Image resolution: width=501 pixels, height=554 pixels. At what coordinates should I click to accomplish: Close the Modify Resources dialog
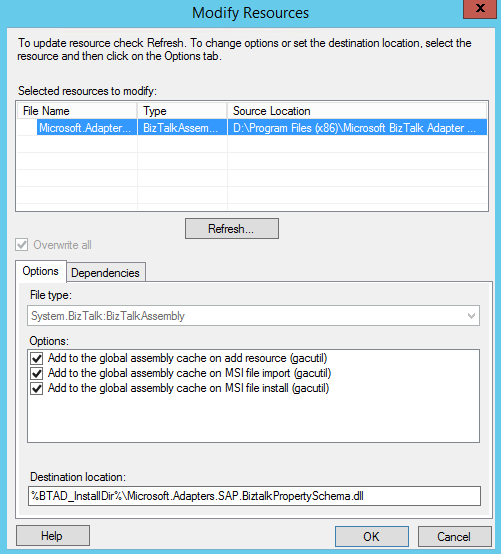[x=480, y=9]
